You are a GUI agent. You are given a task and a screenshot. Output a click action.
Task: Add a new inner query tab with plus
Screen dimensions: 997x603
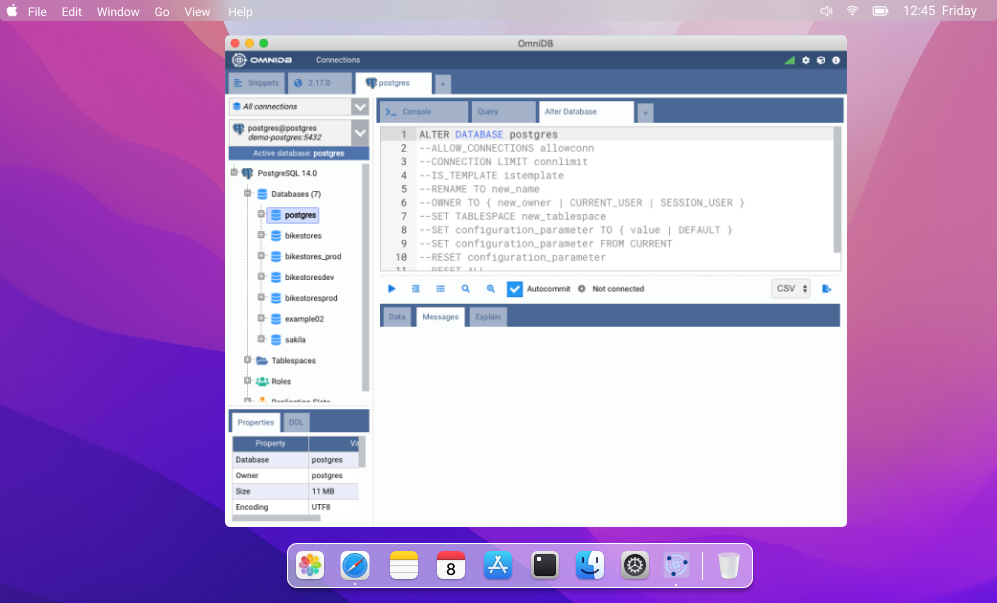pos(645,113)
